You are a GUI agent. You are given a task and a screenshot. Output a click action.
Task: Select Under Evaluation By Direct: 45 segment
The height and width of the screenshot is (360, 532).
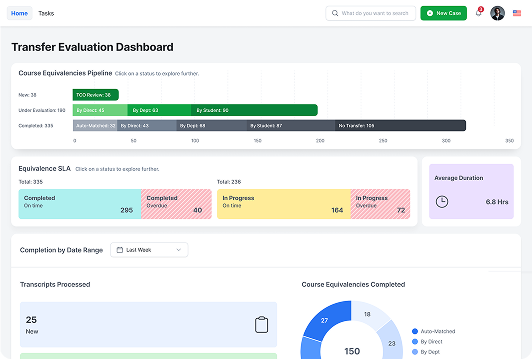(100, 110)
